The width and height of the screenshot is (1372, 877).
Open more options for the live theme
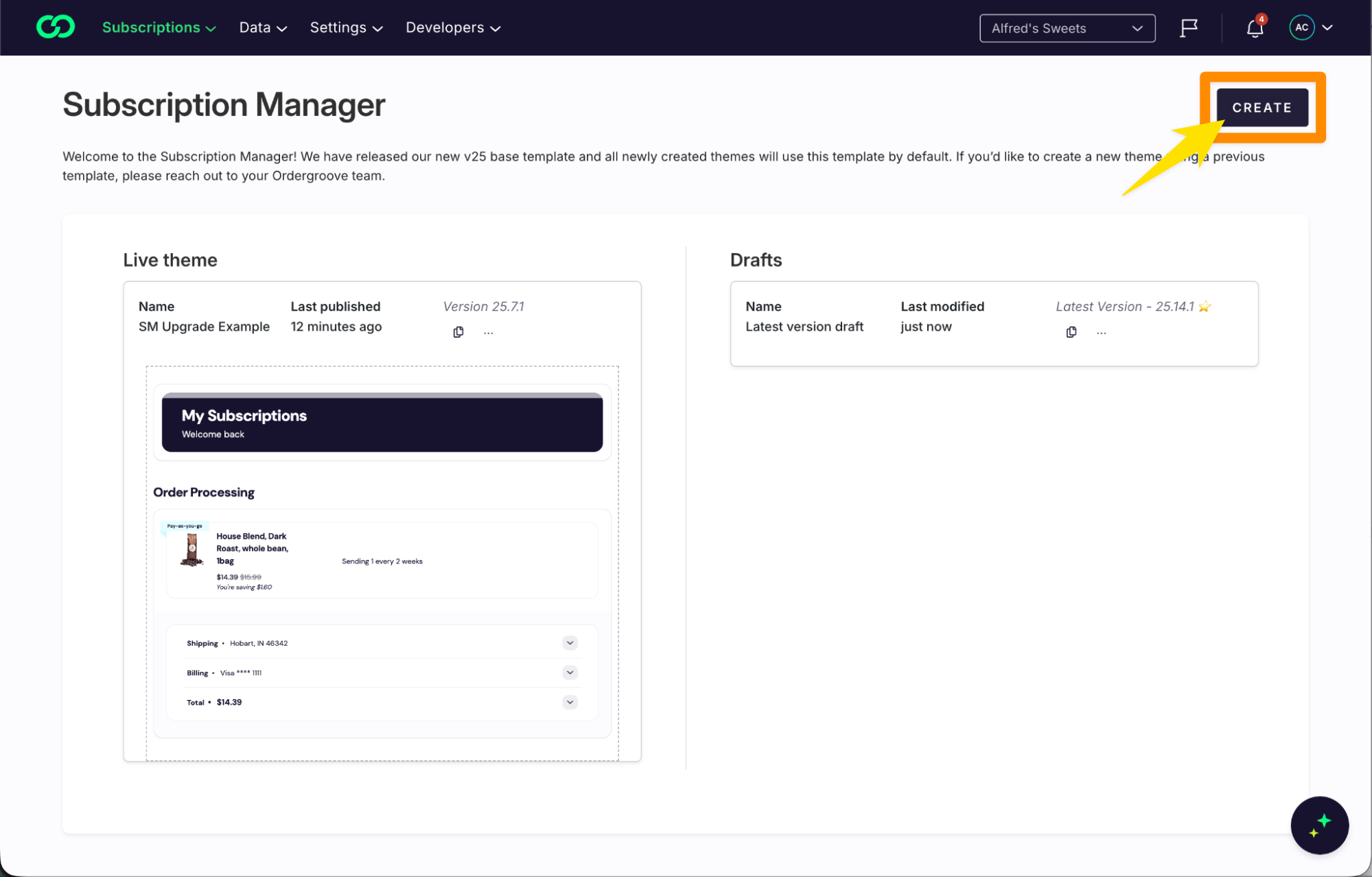coord(489,332)
